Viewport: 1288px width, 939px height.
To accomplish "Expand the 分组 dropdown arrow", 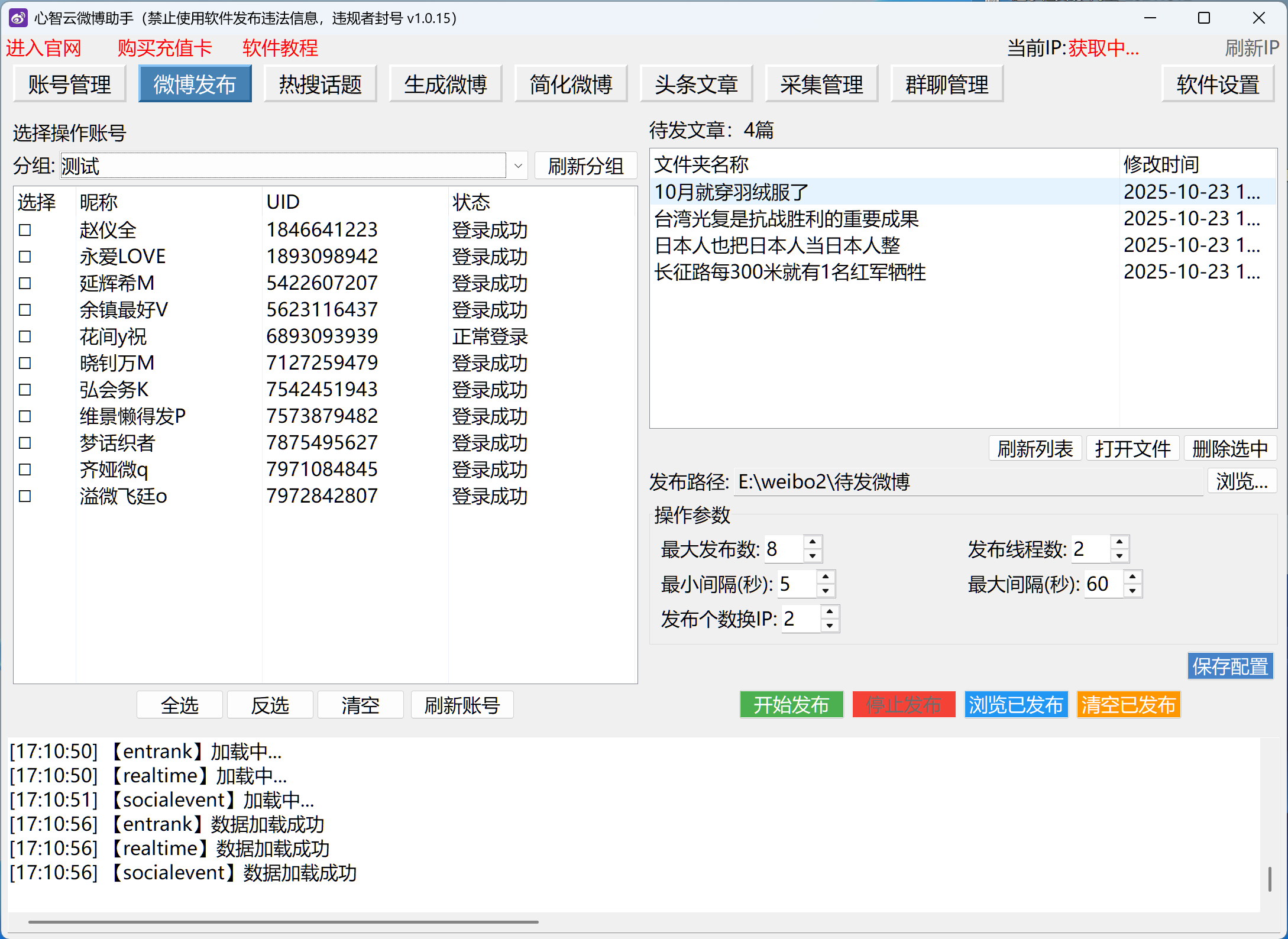I will pos(518,166).
